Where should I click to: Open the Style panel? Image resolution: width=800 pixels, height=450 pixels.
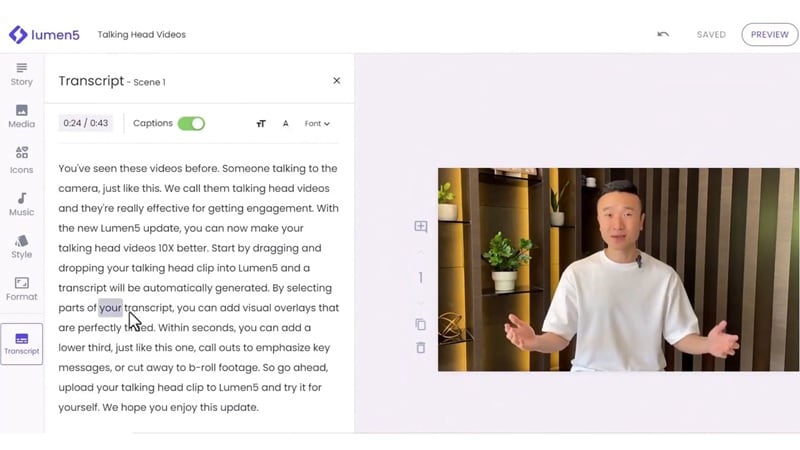21,247
